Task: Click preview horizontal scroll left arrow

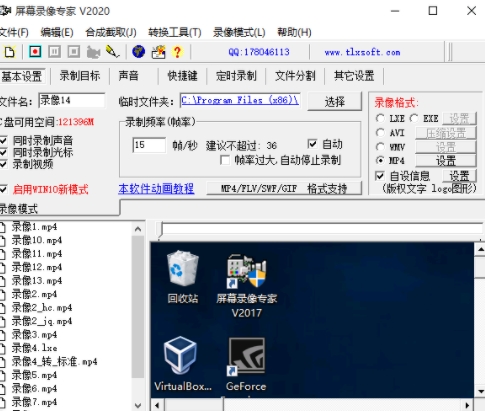Action: point(157,405)
